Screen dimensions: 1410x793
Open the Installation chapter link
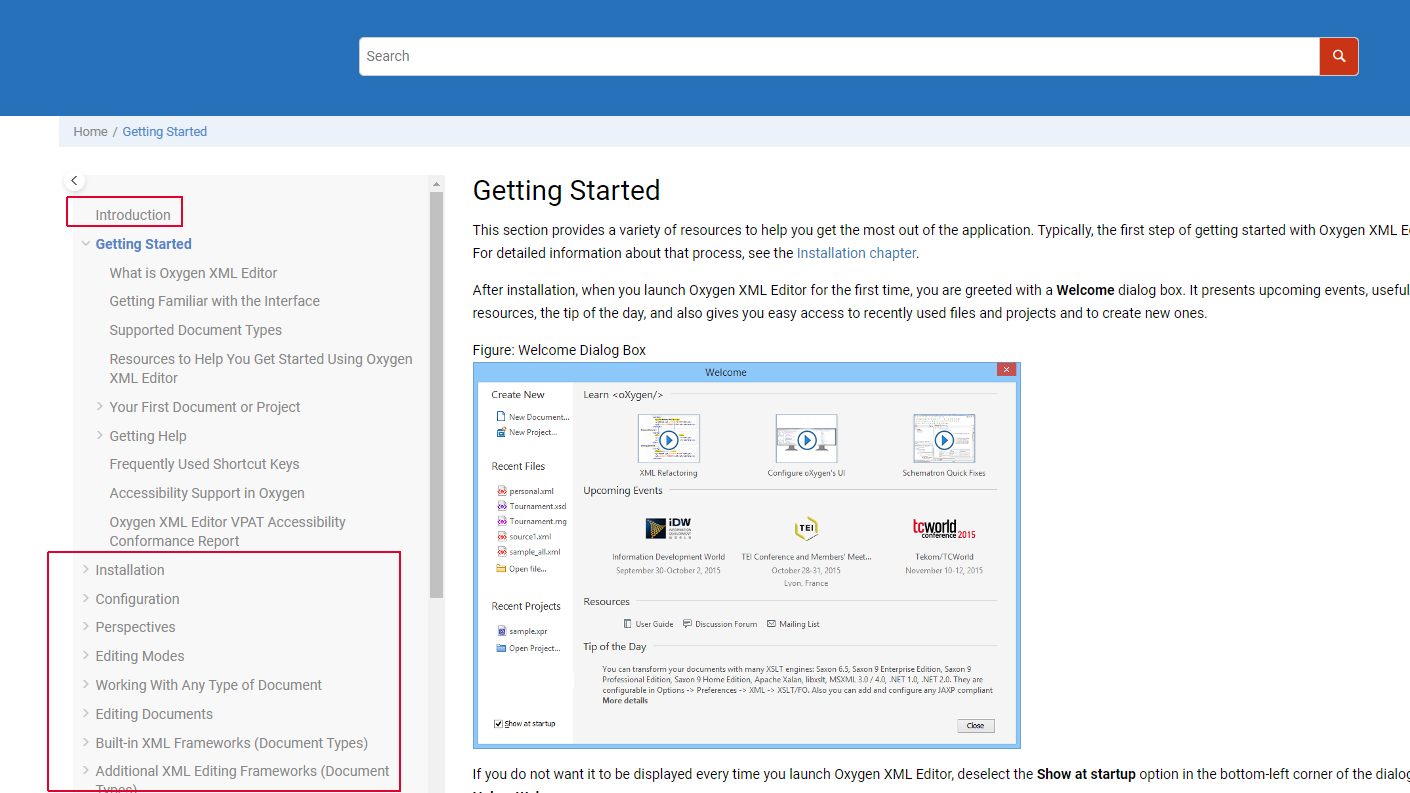click(856, 253)
